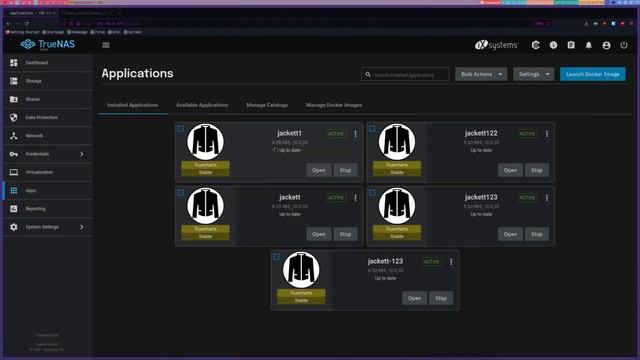The image size is (640, 360).
Task: Reload the page in browser
Action: tap(27, 24)
